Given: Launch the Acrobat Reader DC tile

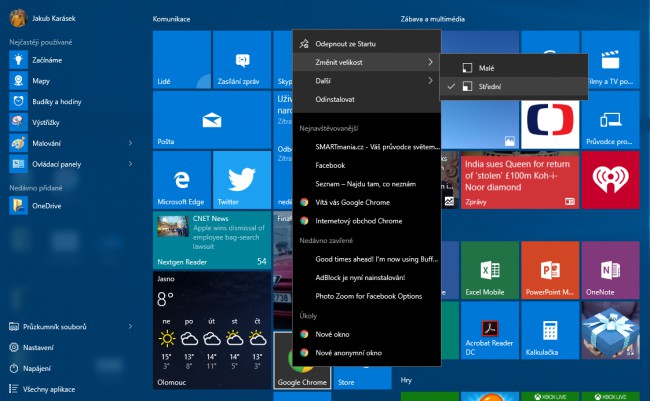Looking at the screenshot, I should point(490,330).
